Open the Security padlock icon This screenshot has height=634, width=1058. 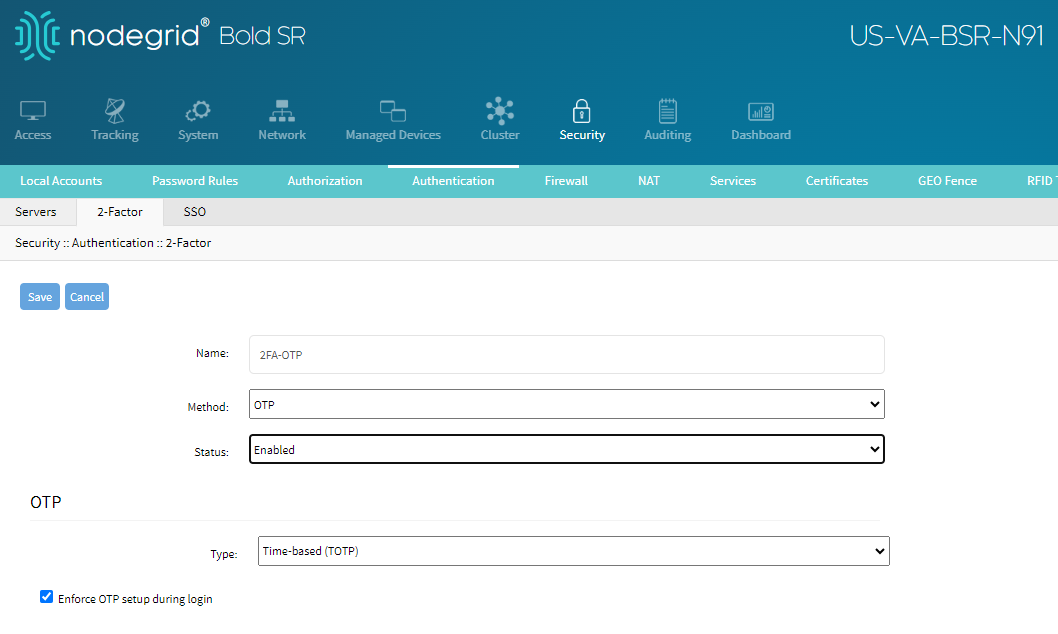click(x=582, y=111)
